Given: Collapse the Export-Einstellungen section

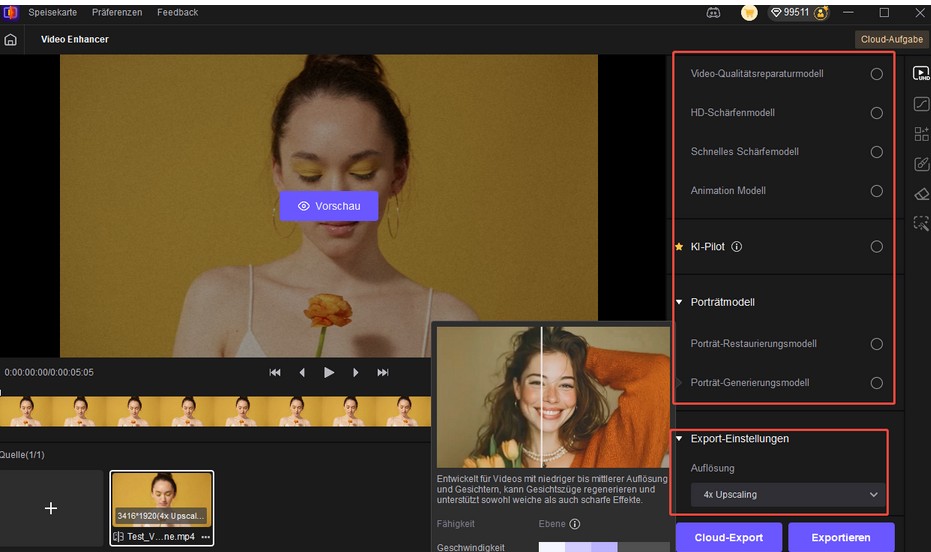Looking at the screenshot, I should click(x=680, y=439).
